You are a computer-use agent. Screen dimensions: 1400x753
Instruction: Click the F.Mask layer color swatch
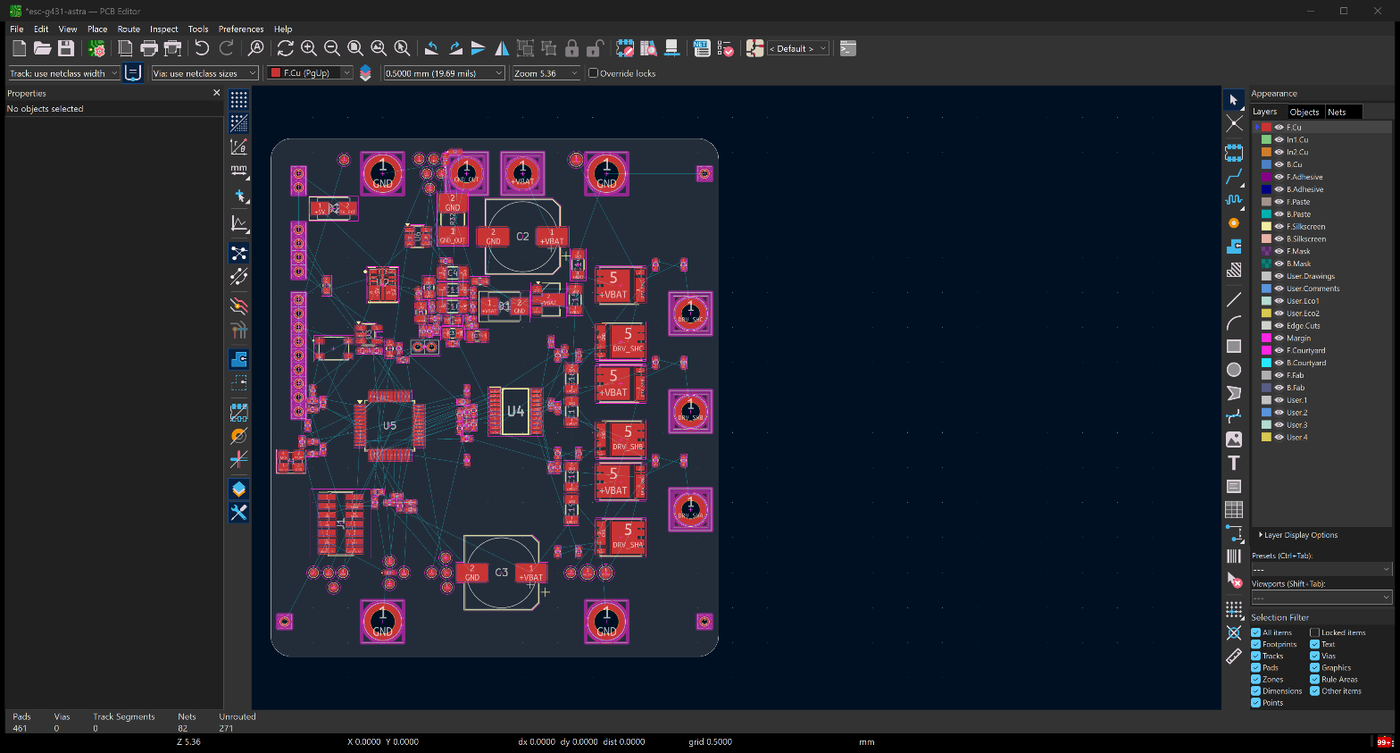click(x=1266, y=251)
